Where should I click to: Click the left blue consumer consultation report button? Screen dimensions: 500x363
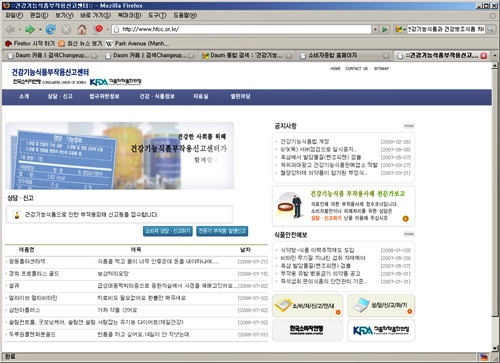coord(168,231)
